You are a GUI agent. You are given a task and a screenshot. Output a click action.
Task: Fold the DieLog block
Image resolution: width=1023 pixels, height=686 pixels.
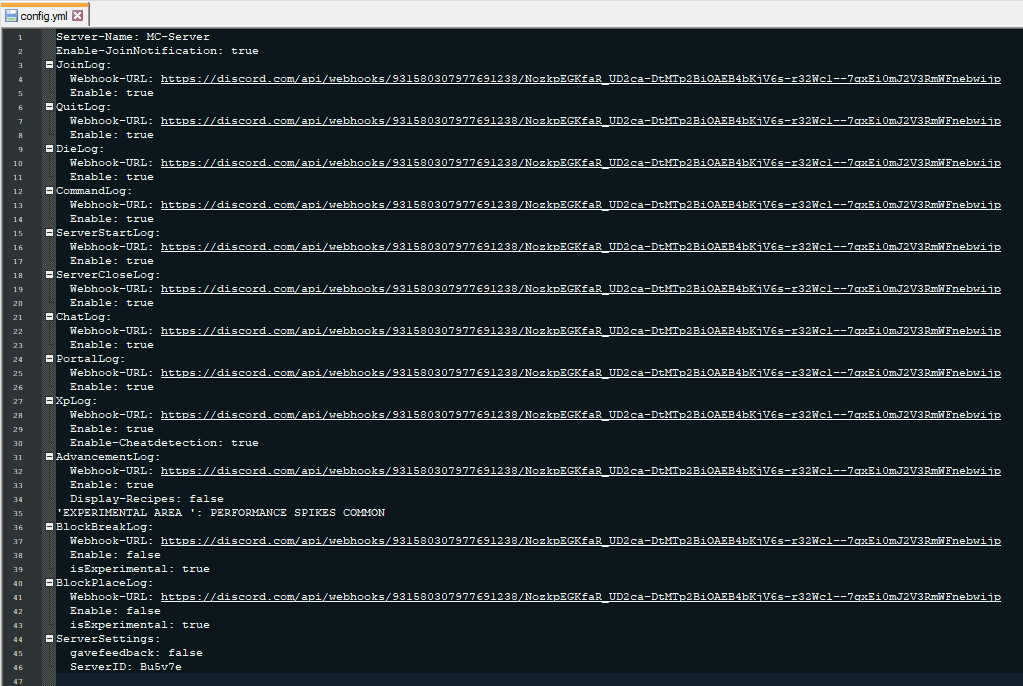(49, 149)
